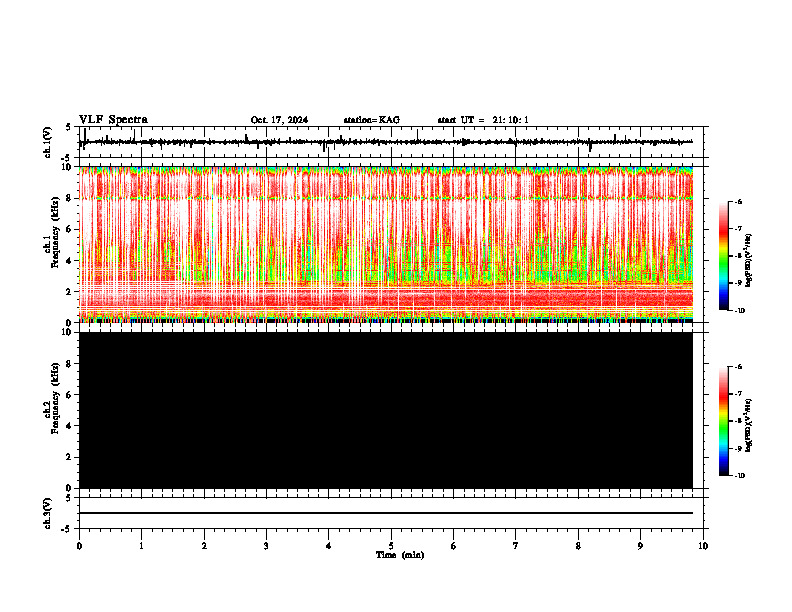This screenshot has width=792, height=612.
Task: Click the "ch.1(V)" waveform axis label
Action: [48, 142]
